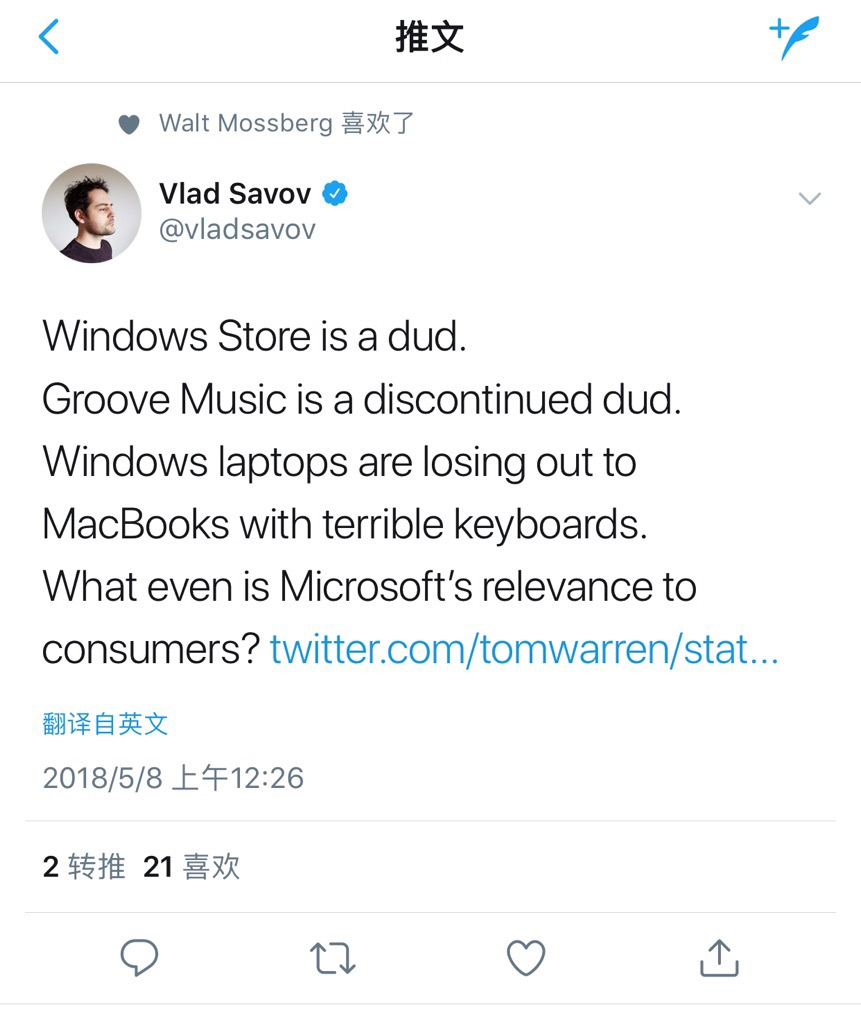The height and width of the screenshot is (1013, 861).
Task: Tap the Vlad Savov display name
Action: [x=235, y=193]
